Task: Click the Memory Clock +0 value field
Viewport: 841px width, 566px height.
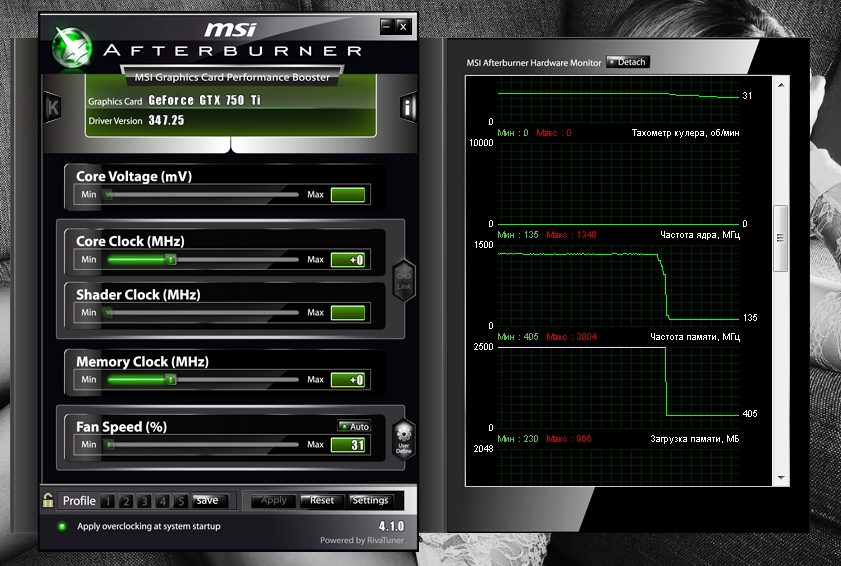Action: pyautogui.click(x=348, y=380)
